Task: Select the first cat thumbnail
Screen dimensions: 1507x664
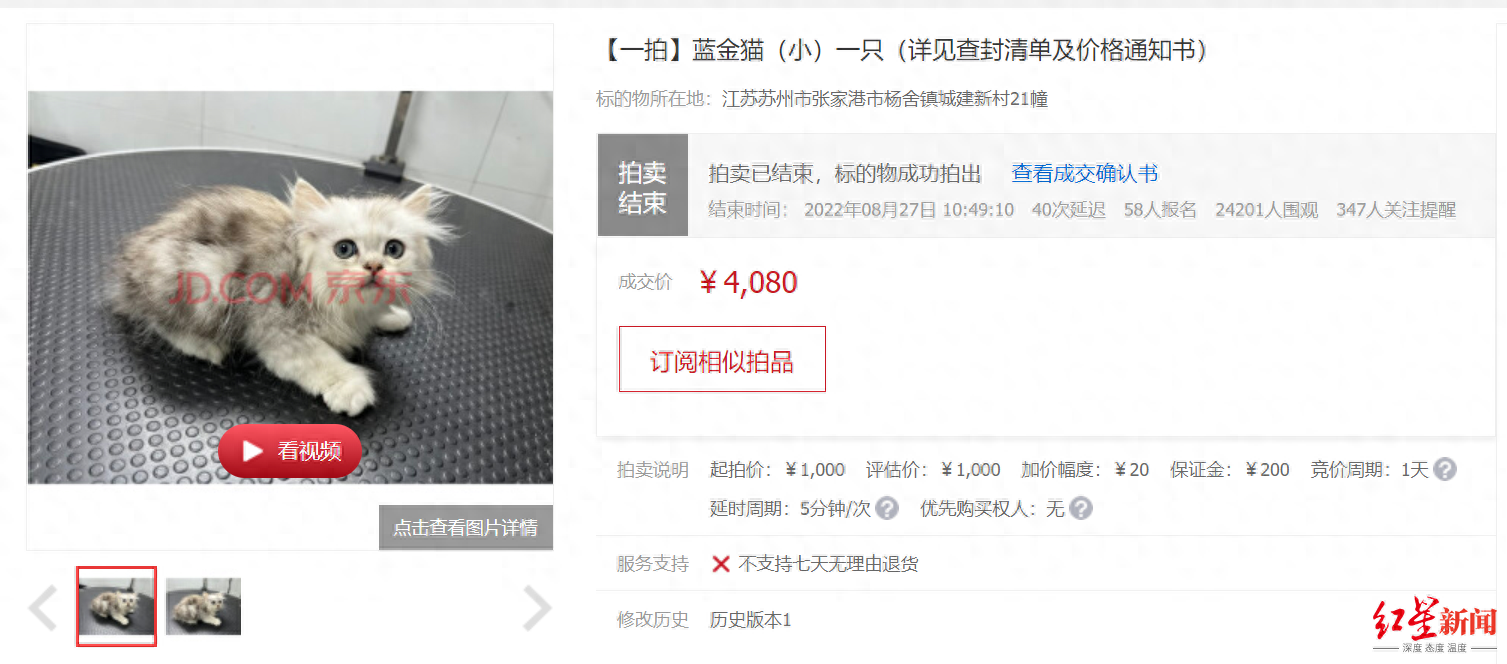Action: pyautogui.click(x=116, y=606)
